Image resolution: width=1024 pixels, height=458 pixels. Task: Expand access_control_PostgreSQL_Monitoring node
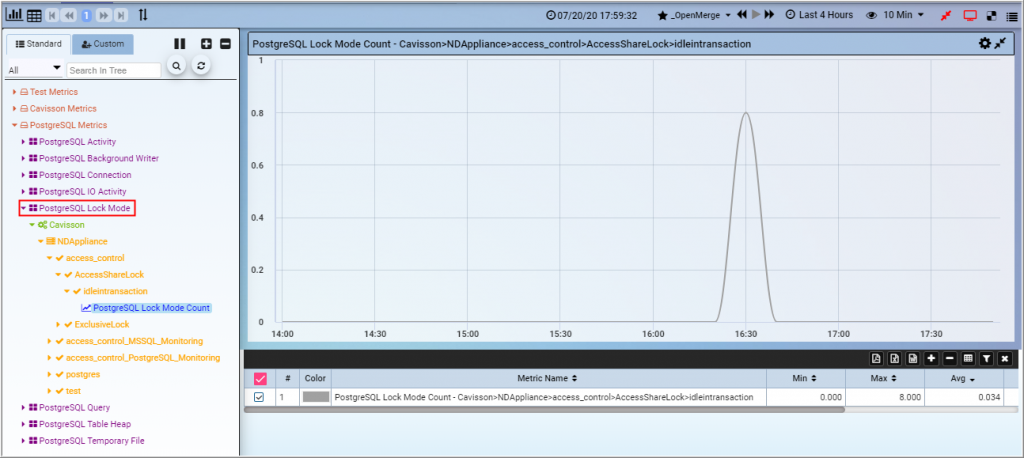click(x=49, y=358)
